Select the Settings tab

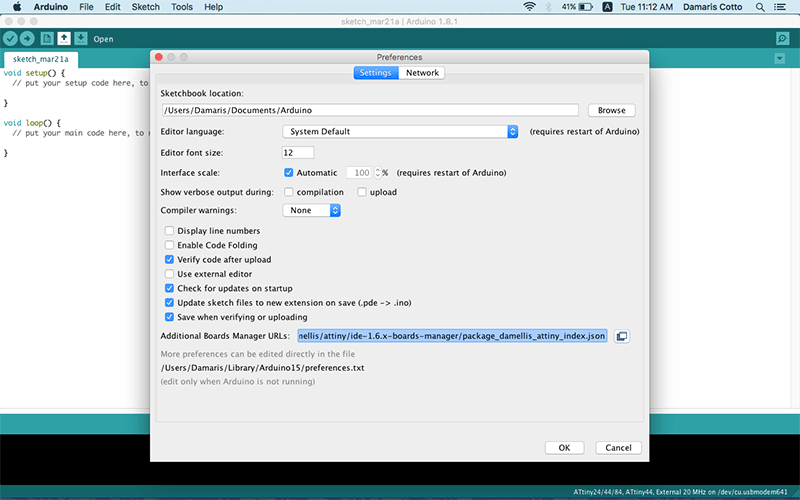376,73
